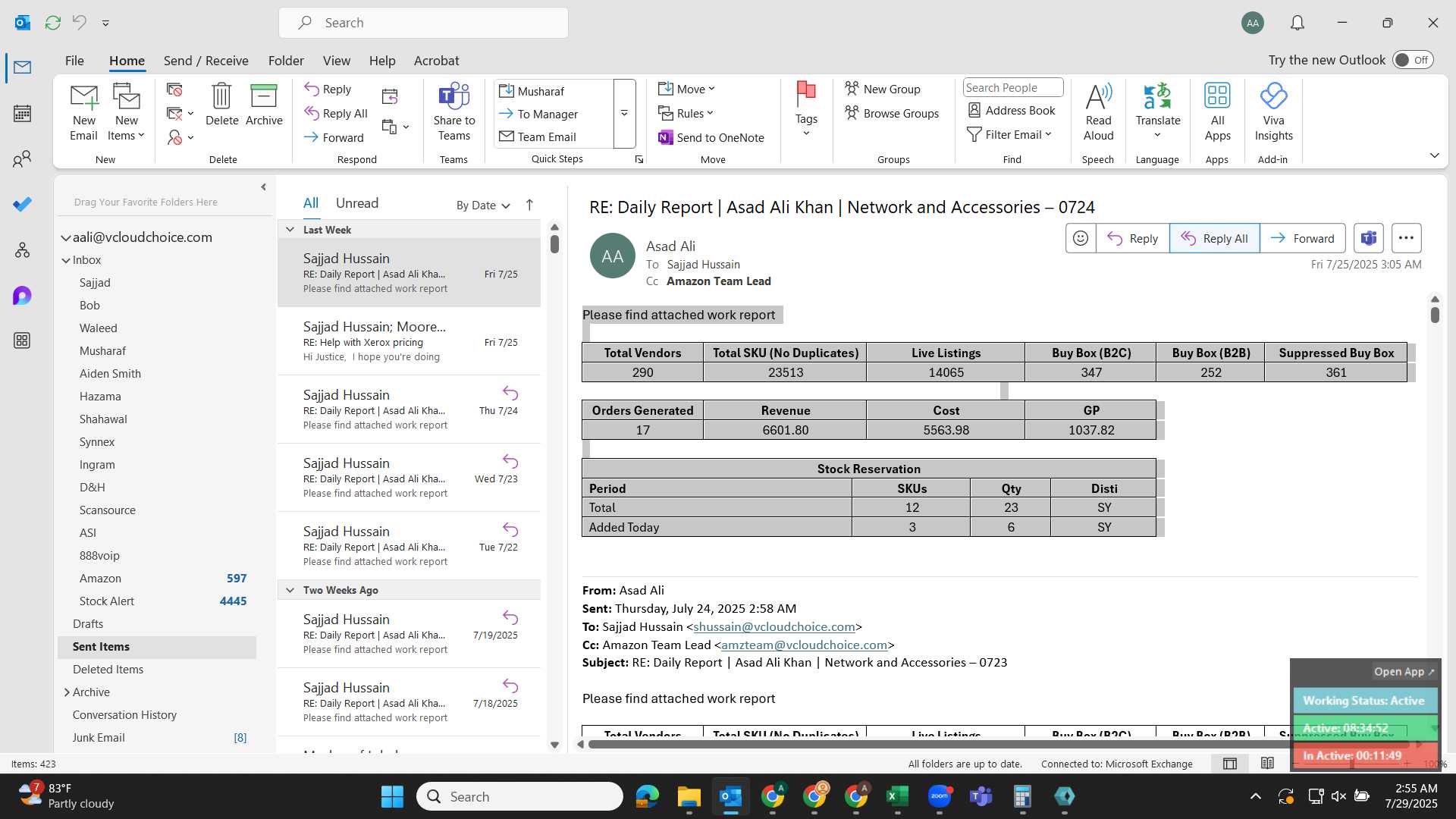Open the Filter Email dropdown
This screenshot has height=819, width=1456.
click(1009, 134)
